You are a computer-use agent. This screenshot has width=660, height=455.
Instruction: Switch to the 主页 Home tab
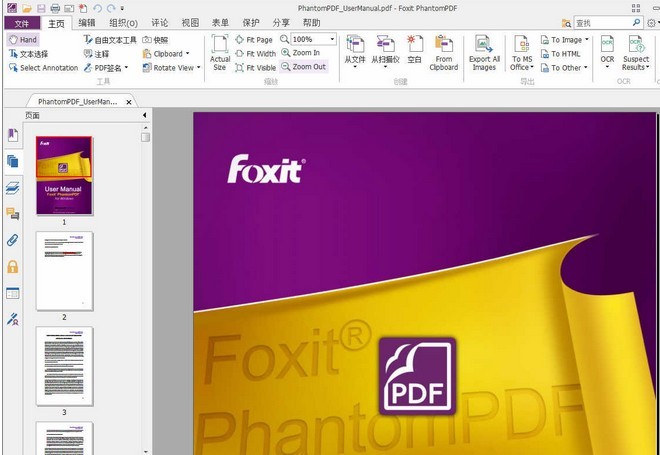point(56,23)
